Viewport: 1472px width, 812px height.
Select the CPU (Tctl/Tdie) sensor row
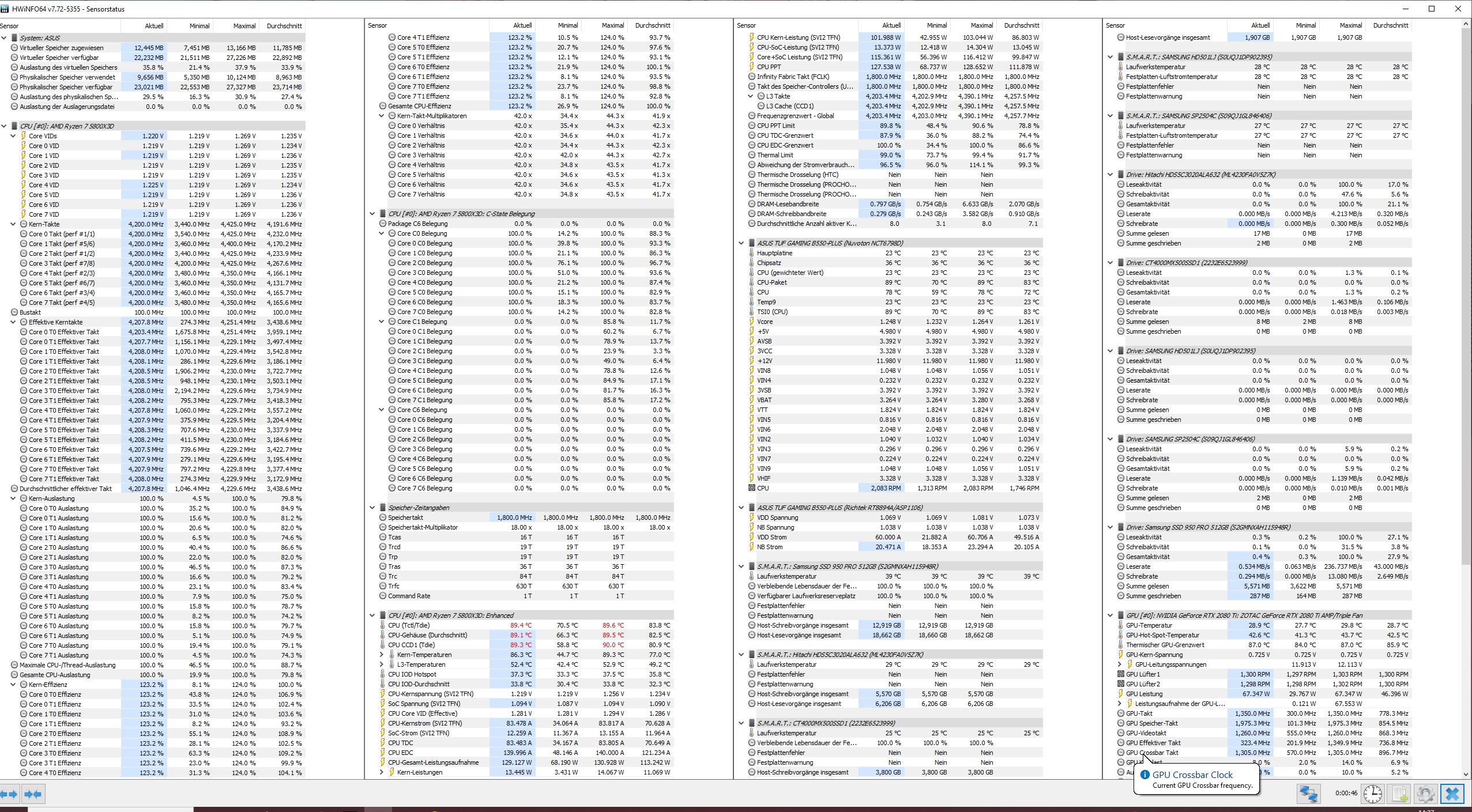click(x=409, y=625)
